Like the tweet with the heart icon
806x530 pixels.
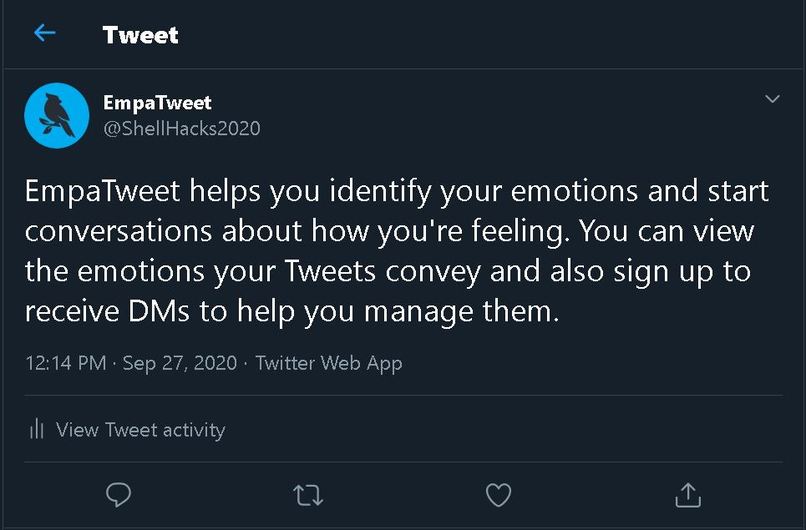point(498,495)
